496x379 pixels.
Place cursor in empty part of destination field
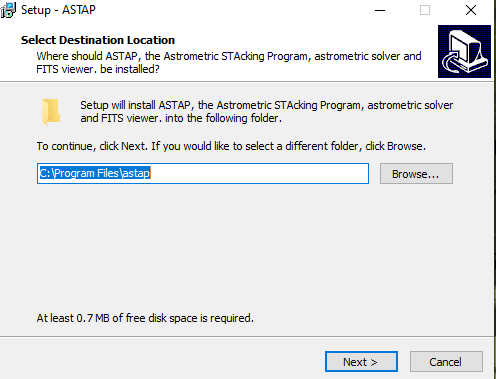260,173
